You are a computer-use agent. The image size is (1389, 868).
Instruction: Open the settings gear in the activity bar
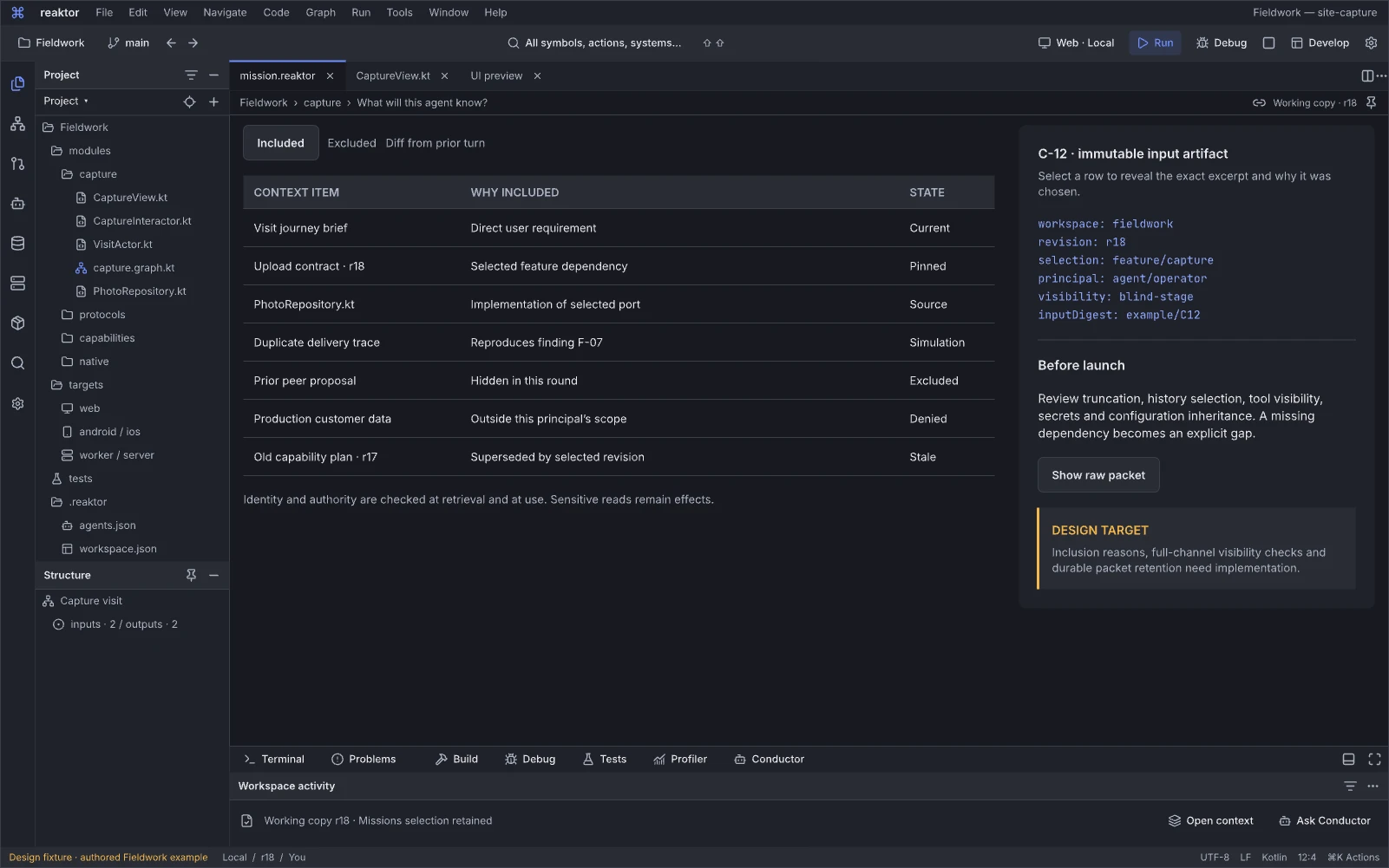click(17, 404)
